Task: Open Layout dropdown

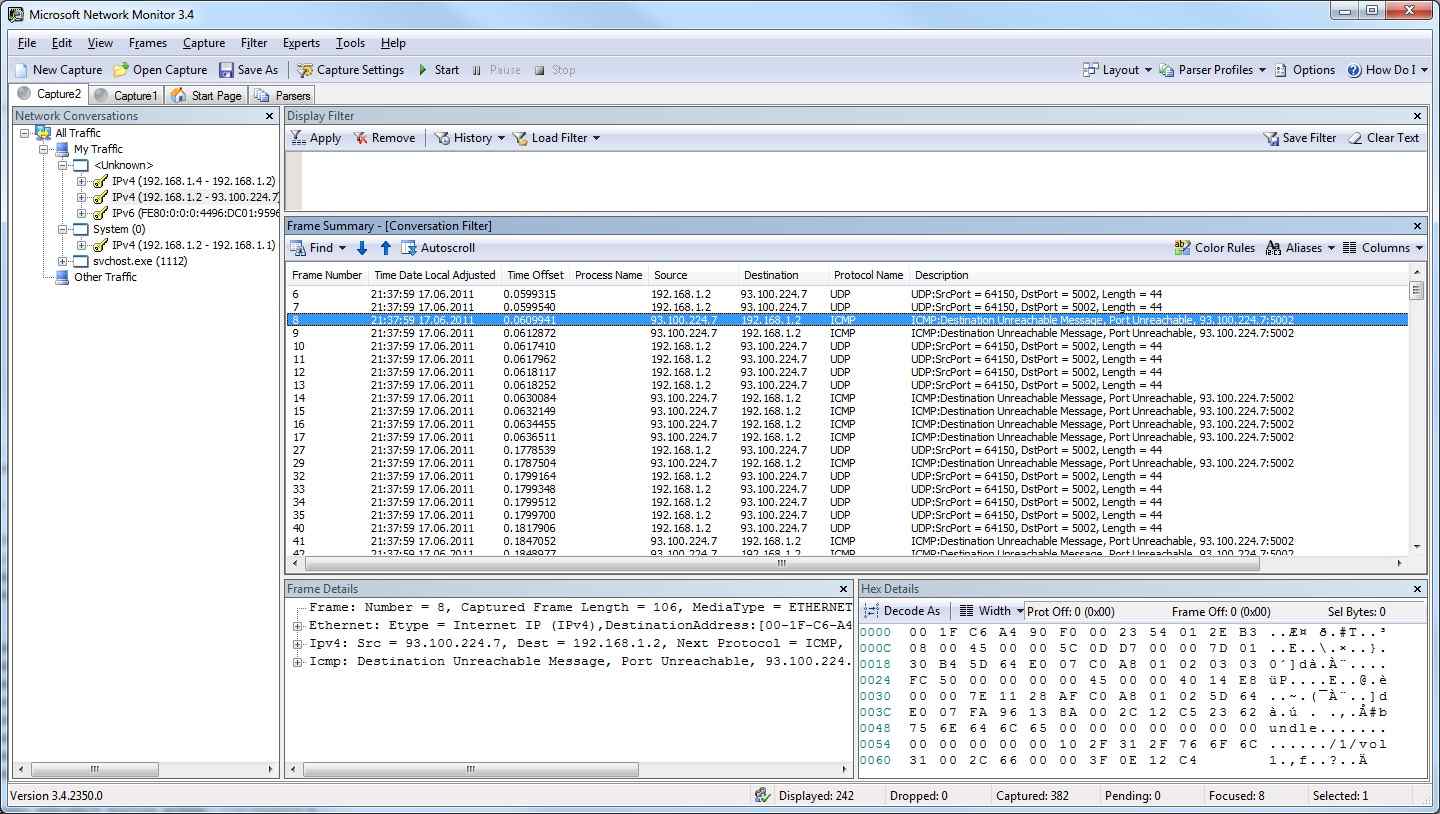Action: [x=1118, y=70]
